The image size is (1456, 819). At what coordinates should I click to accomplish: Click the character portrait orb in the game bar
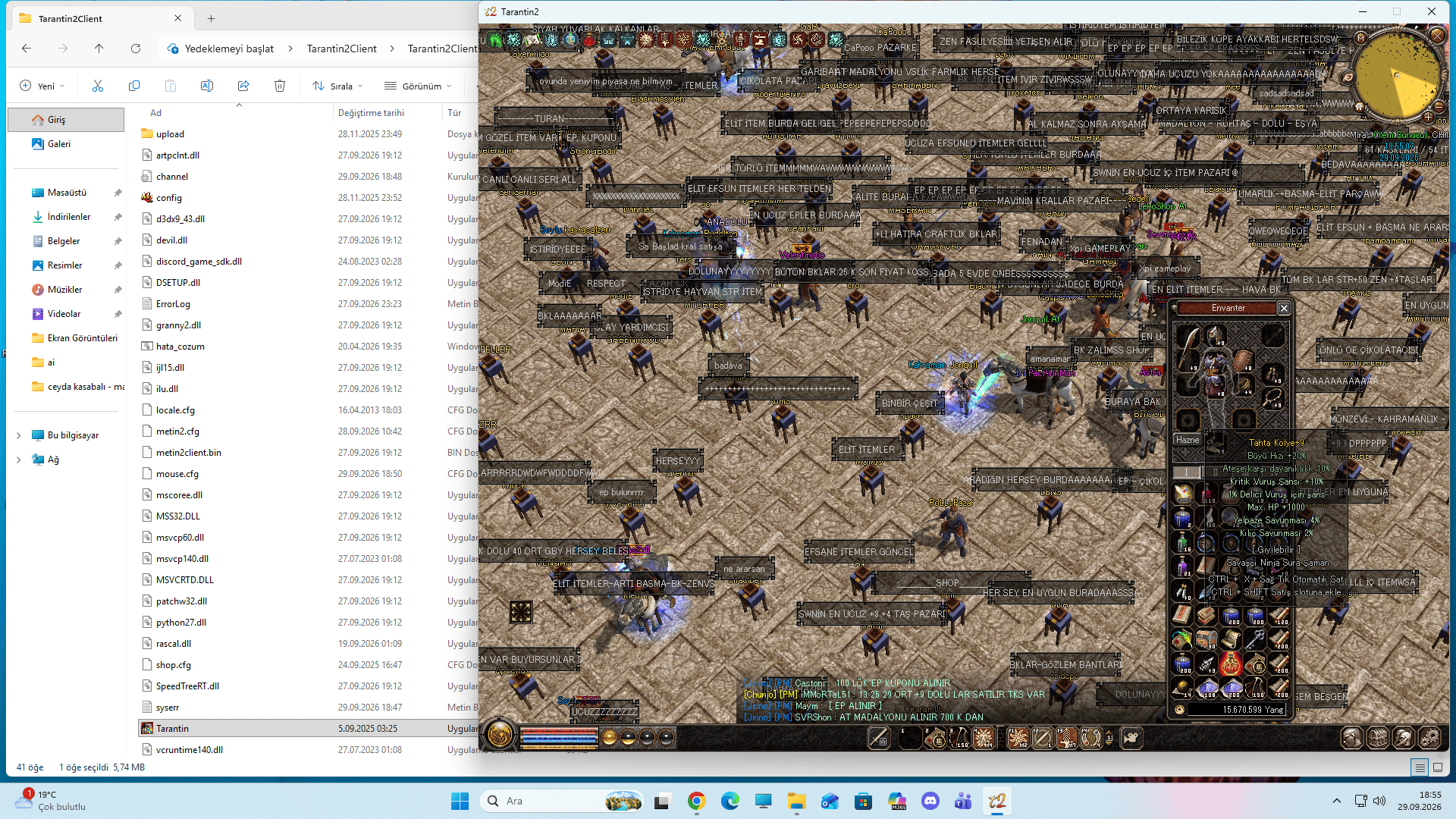500,734
